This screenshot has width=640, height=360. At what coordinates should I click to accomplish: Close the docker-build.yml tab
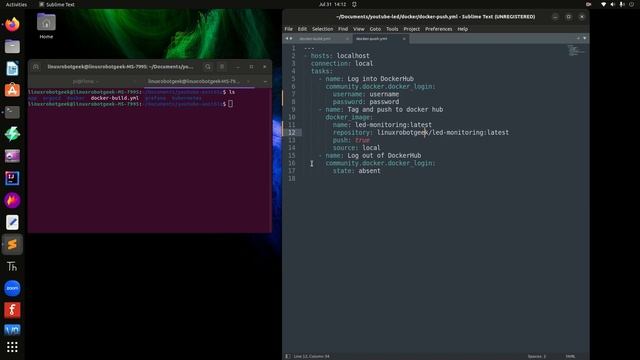(x=347, y=39)
